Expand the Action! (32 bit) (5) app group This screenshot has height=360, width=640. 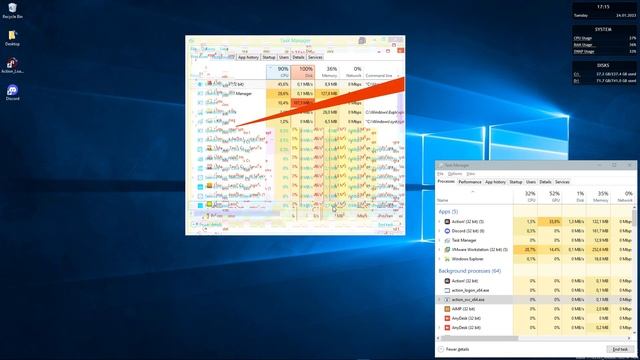440,222
